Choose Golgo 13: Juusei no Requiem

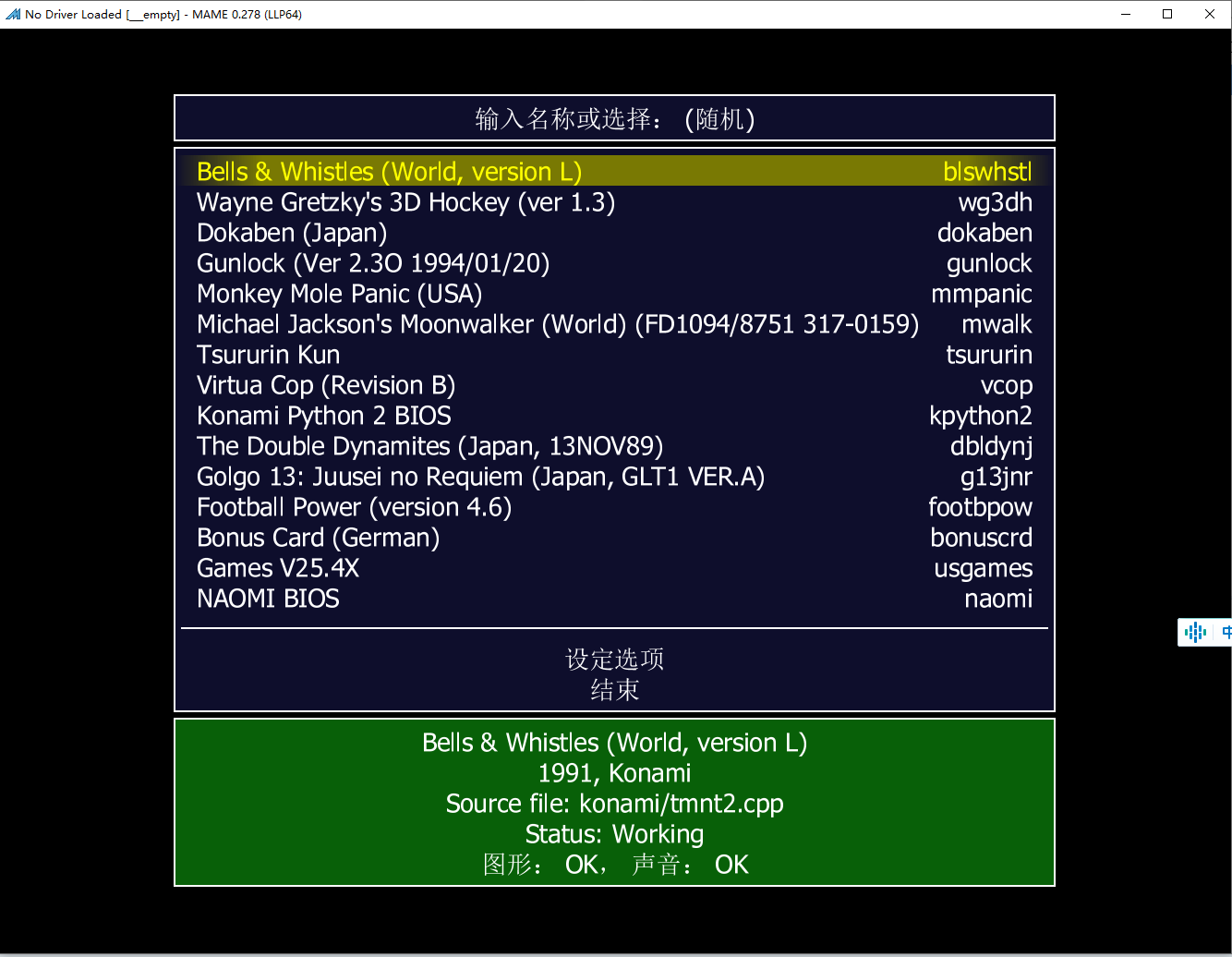[x=614, y=477]
